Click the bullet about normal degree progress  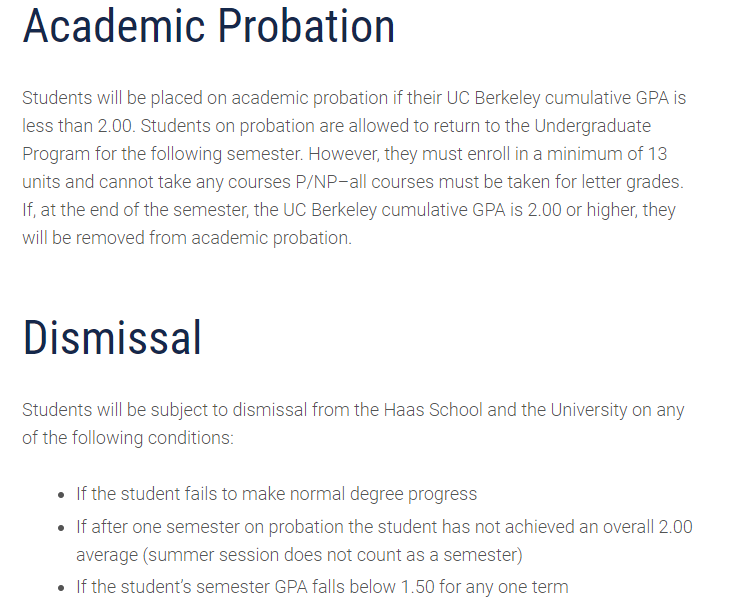coord(276,494)
